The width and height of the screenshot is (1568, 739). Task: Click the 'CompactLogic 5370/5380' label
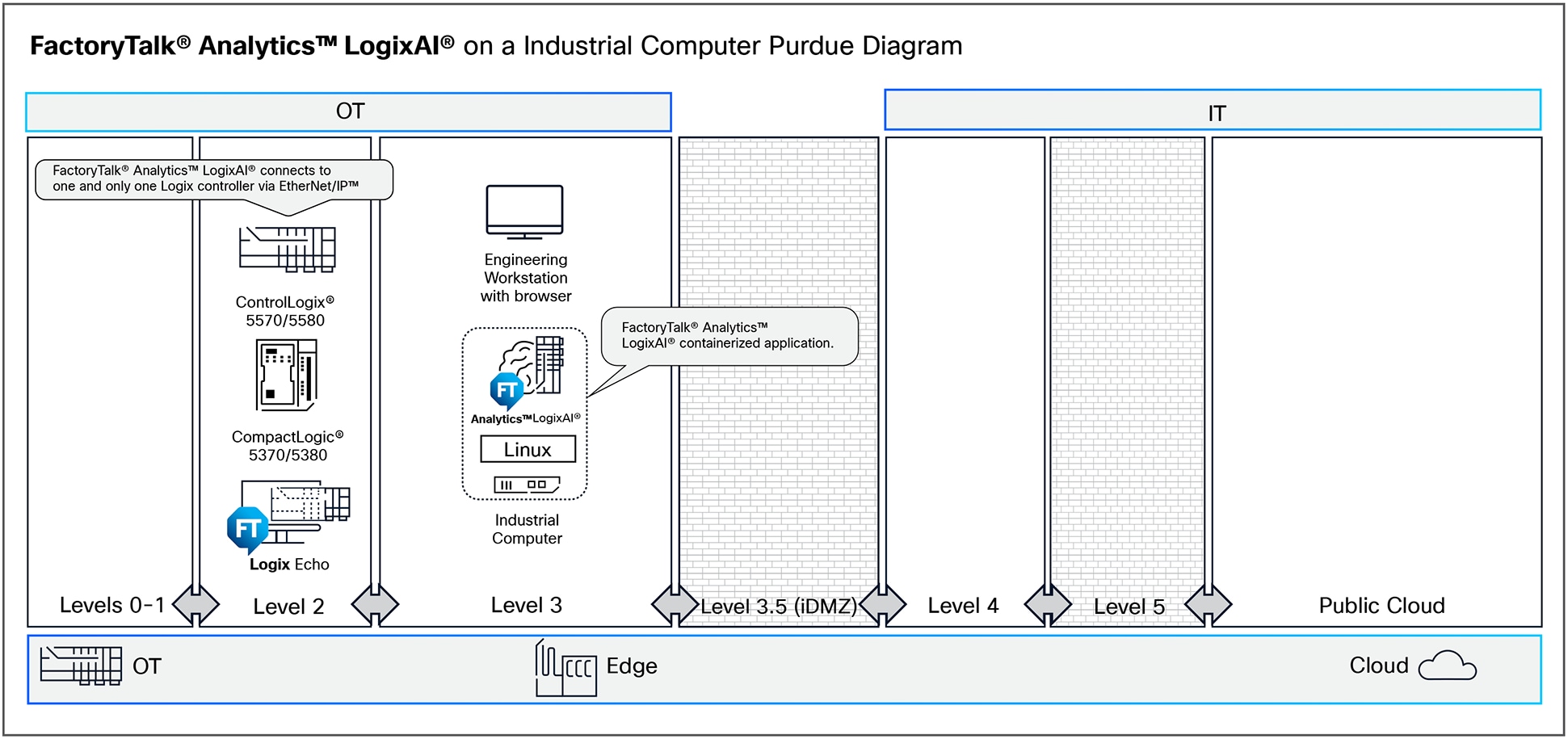point(288,446)
